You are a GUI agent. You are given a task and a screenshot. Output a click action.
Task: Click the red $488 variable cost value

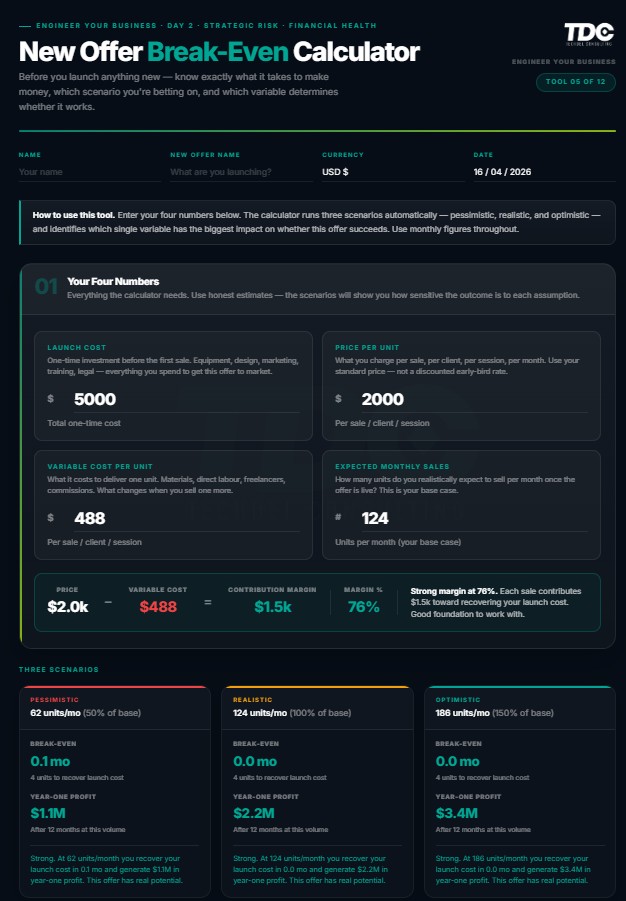(x=158, y=607)
